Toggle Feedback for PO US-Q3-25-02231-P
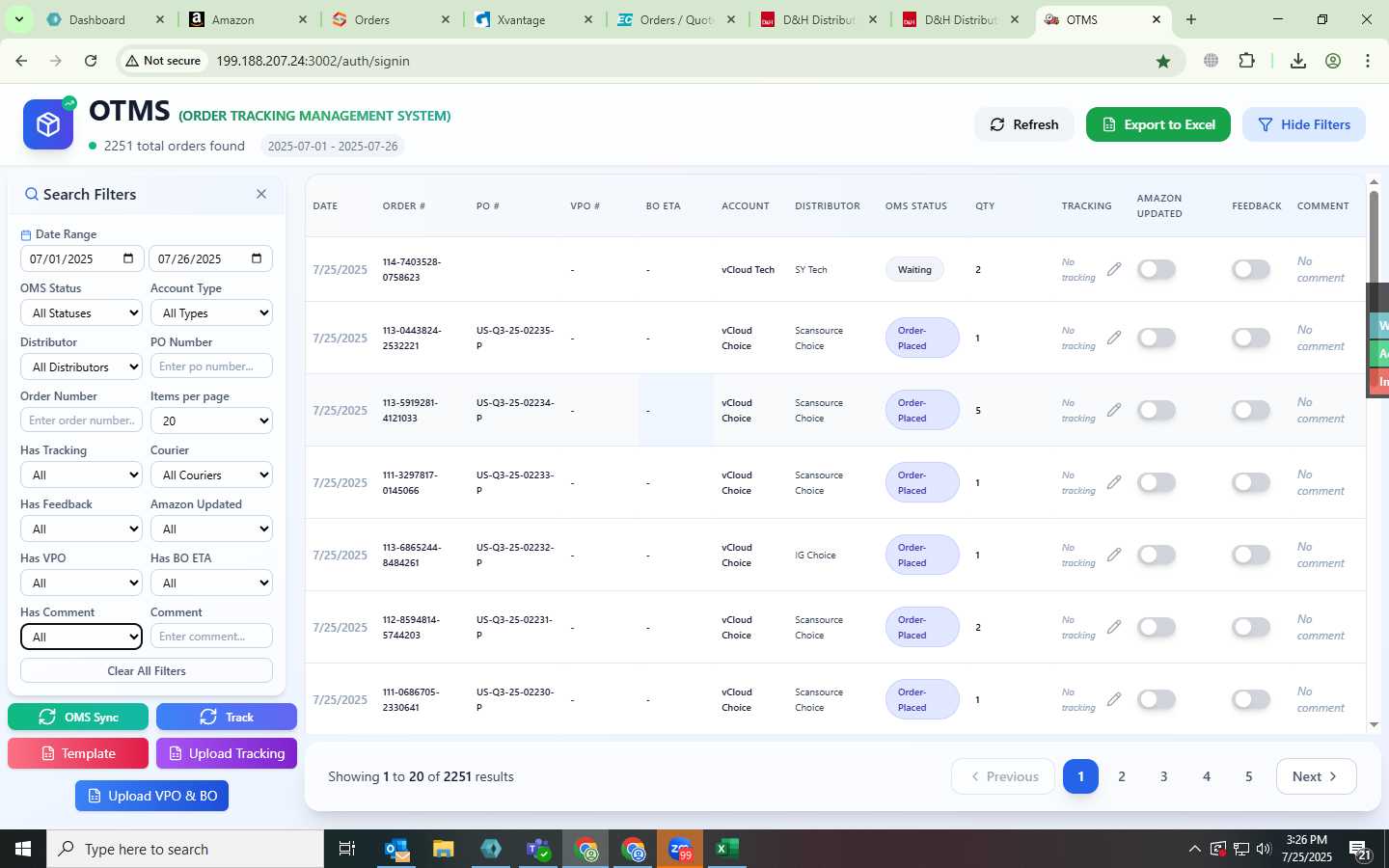 tap(1251, 627)
